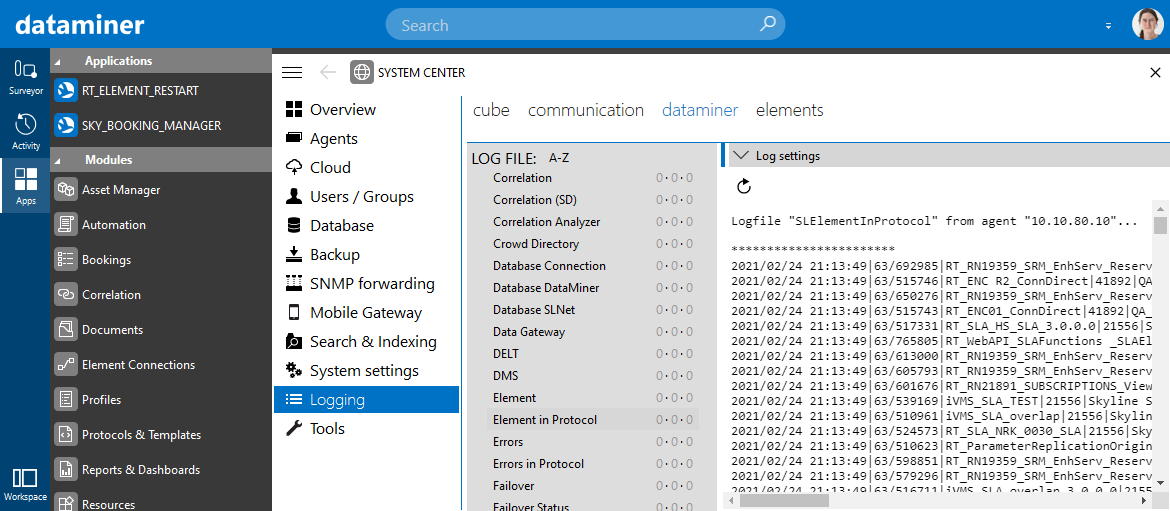Click the Correlation module icon
The image size is (1170, 511).
tap(66, 295)
